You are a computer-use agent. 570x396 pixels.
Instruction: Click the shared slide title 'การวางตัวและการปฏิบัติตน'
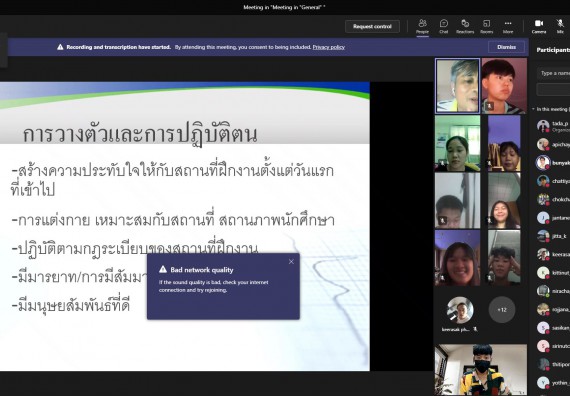coord(140,134)
